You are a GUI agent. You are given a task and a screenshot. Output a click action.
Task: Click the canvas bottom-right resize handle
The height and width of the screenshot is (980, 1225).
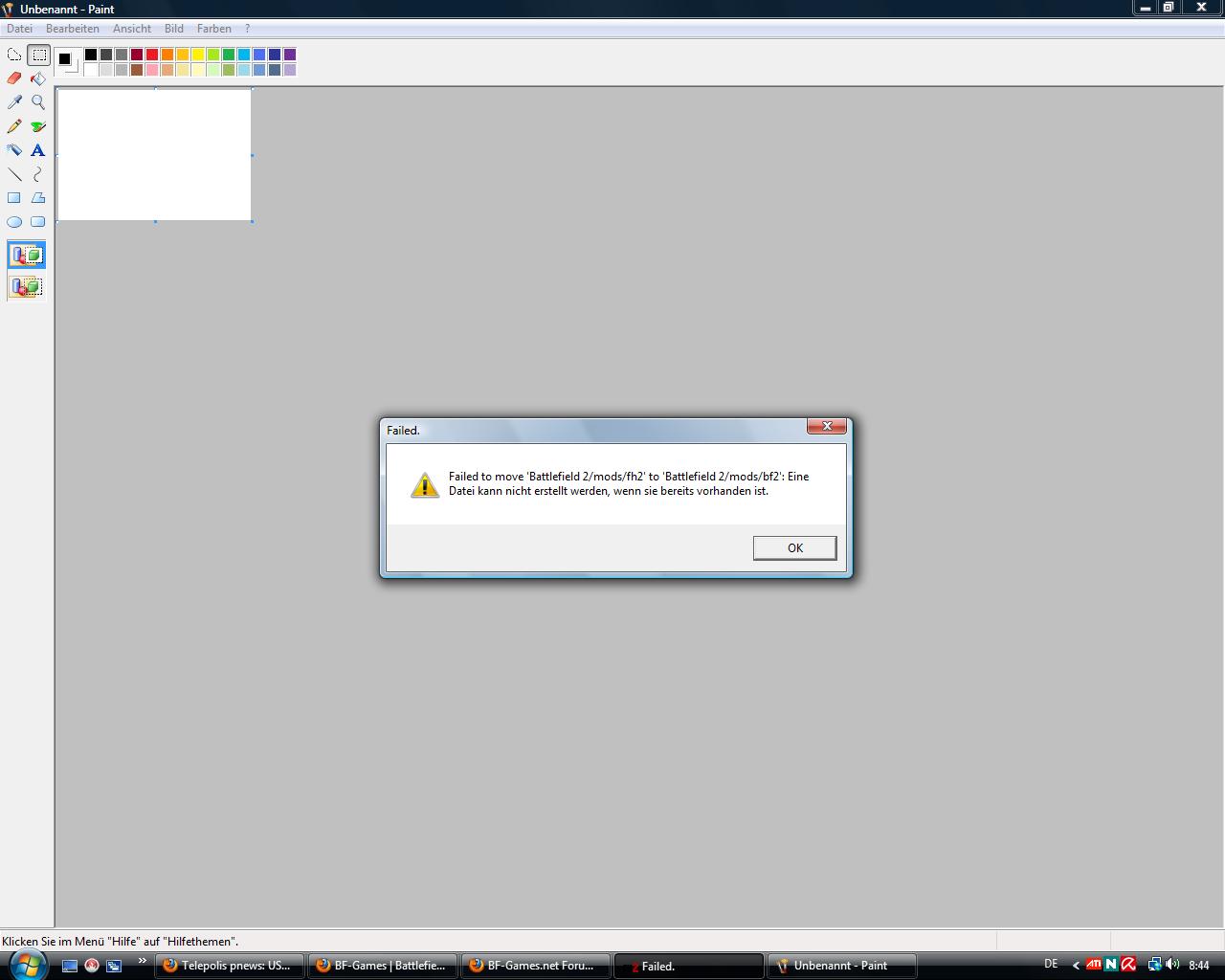click(x=252, y=221)
